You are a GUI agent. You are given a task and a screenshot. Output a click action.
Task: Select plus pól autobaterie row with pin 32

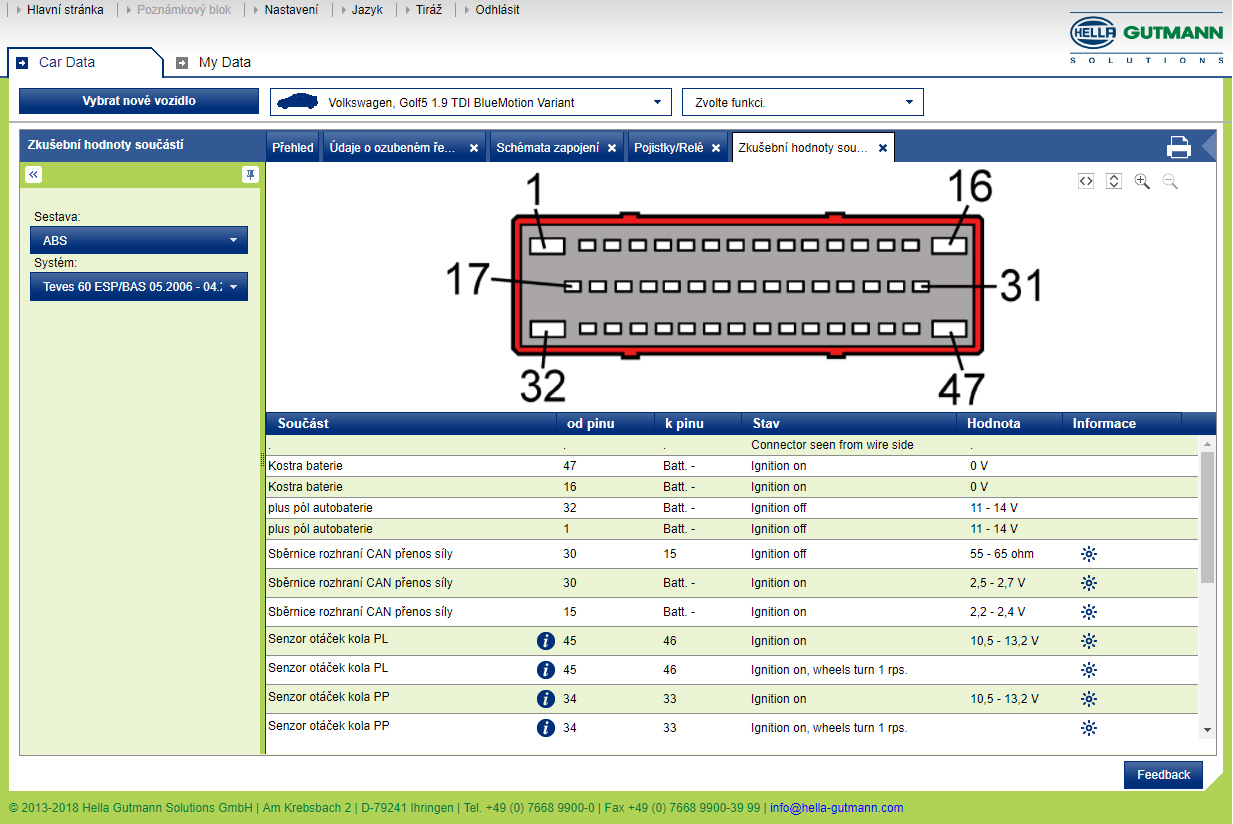tap(731, 508)
